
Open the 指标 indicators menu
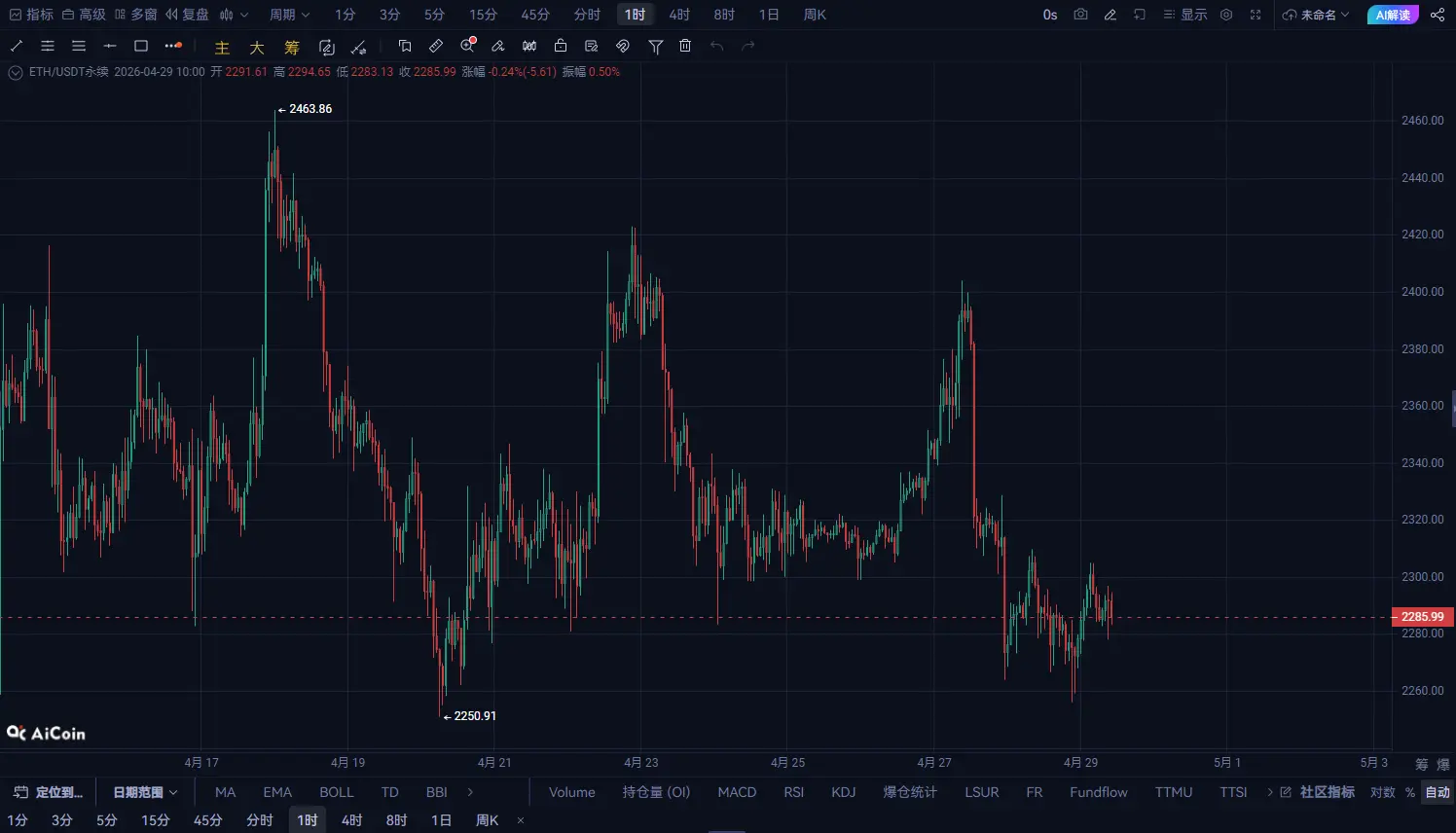point(31,15)
